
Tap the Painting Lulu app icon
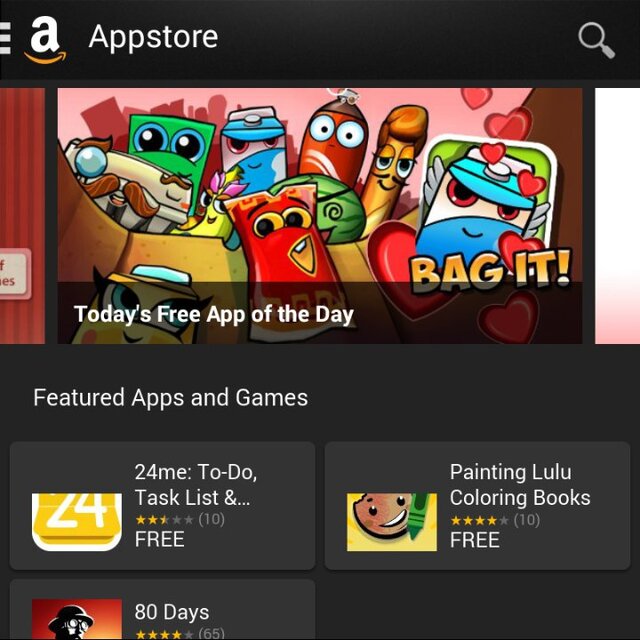(x=392, y=522)
